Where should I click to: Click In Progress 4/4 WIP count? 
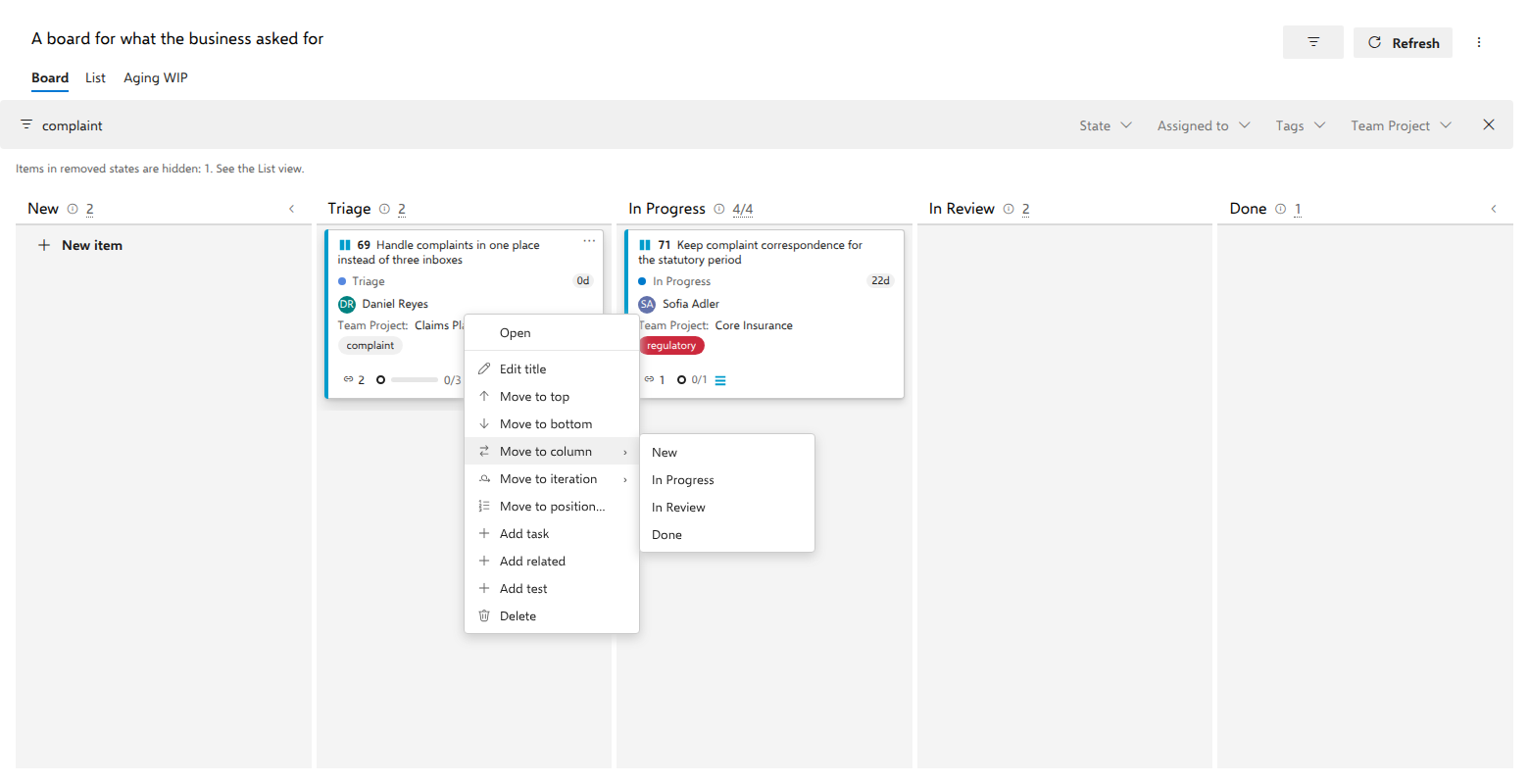[x=743, y=209]
